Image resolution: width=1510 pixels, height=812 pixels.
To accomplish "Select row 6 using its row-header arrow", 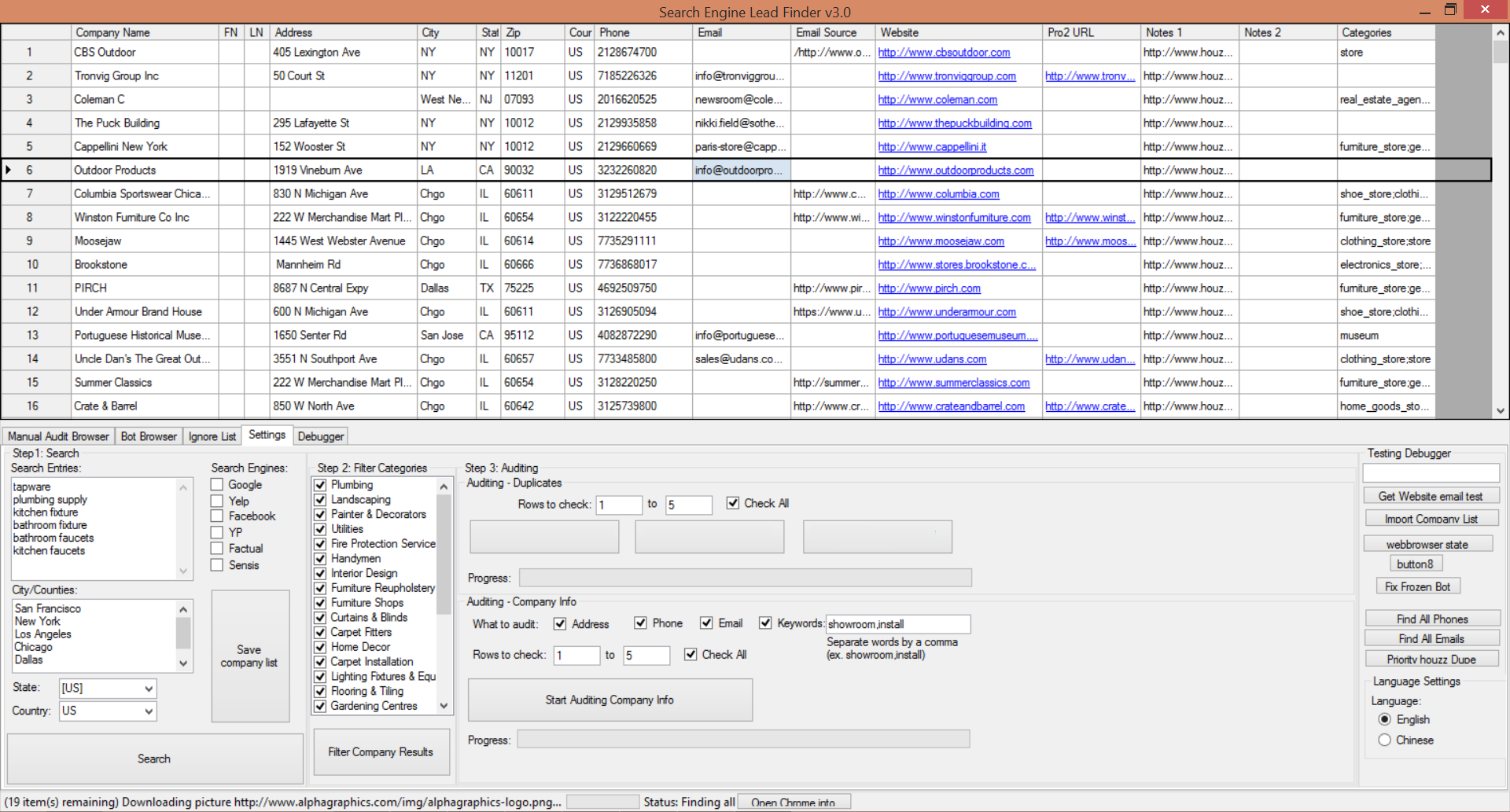I will [x=9, y=170].
